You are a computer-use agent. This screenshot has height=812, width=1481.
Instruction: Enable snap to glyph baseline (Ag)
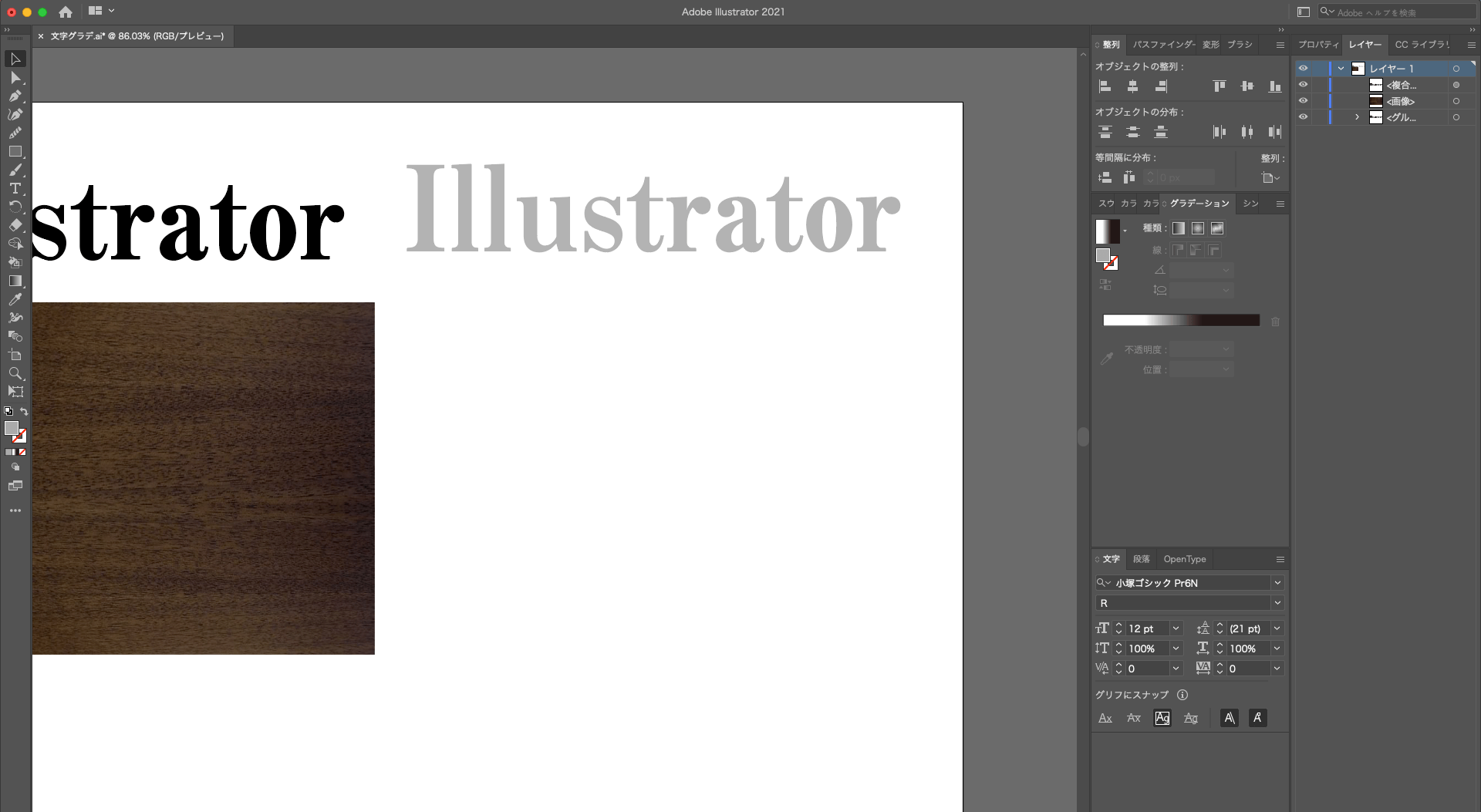coord(1162,718)
